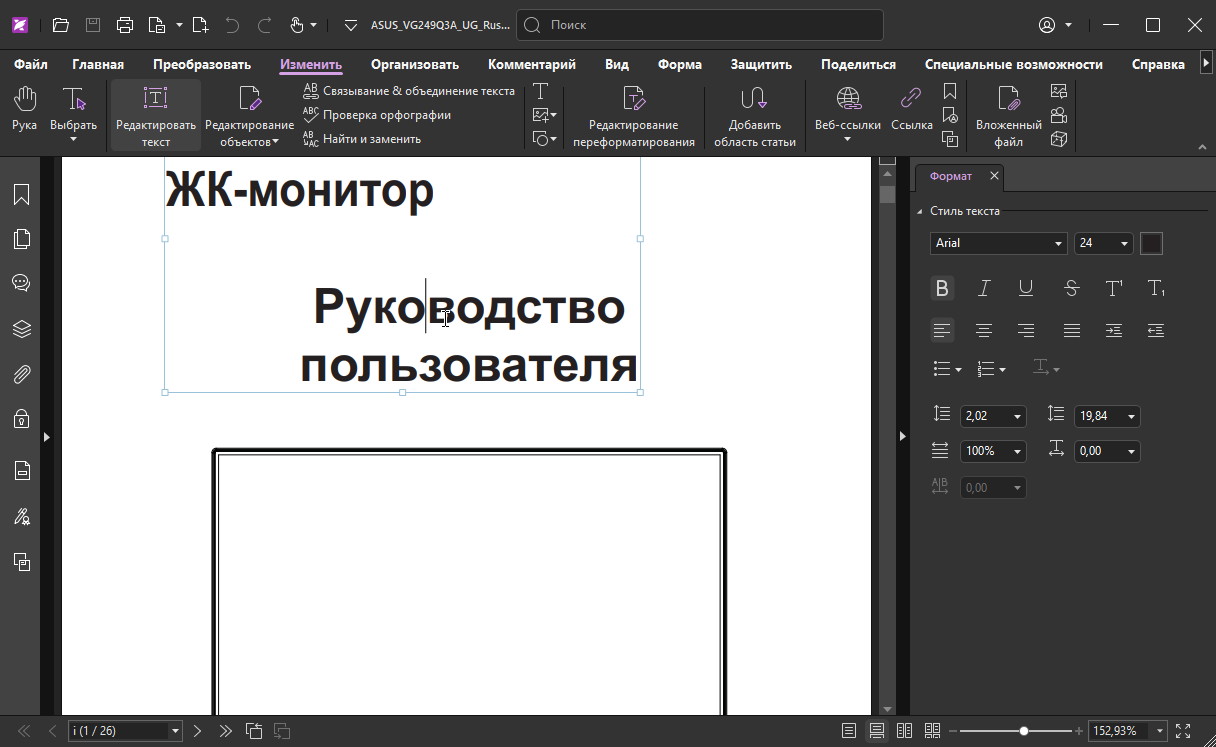
Task: Open the text color swatch
Action: pyautogui.click(x=1151, y=243)
